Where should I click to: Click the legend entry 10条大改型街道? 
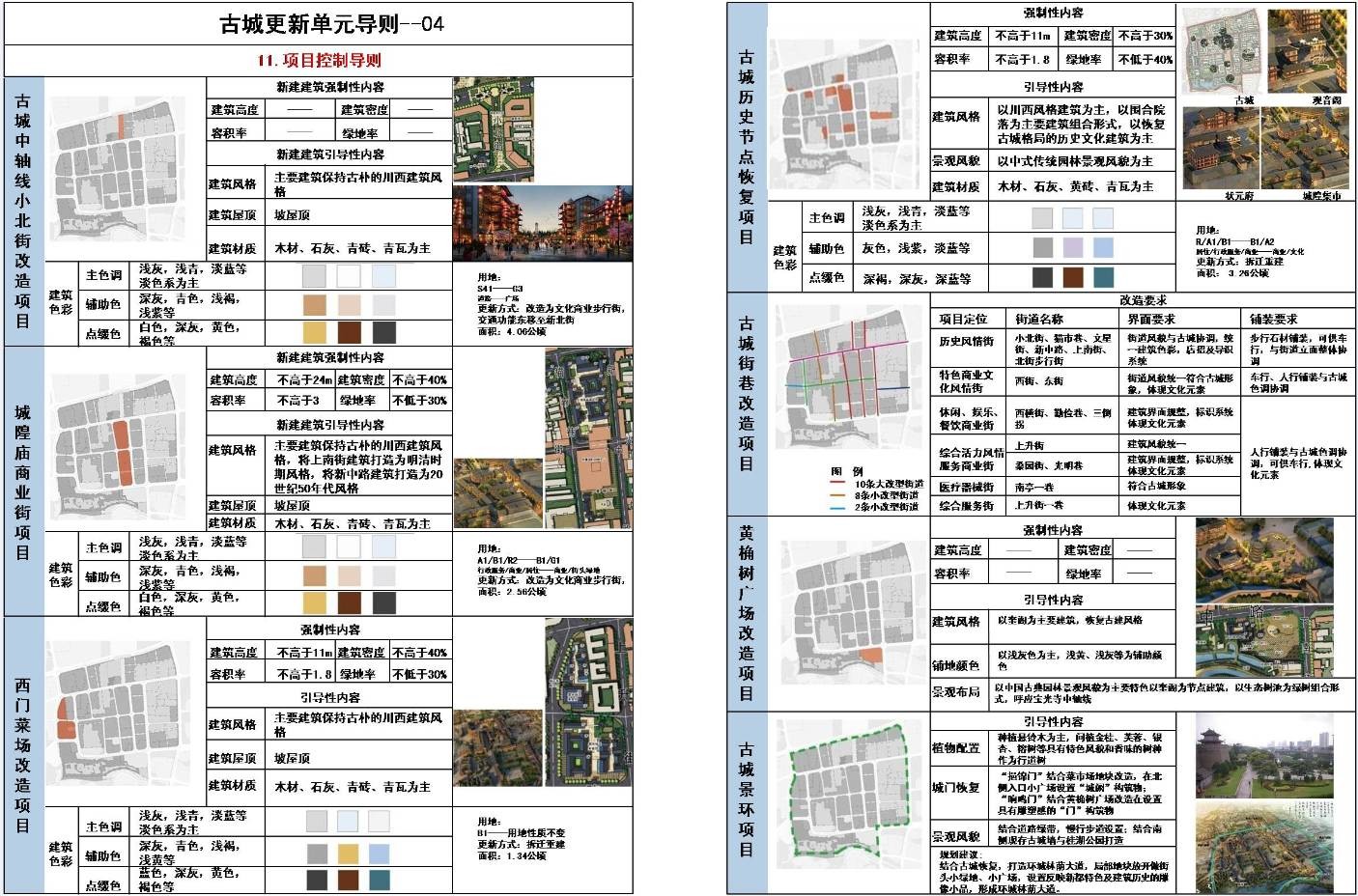coord(889,484)
